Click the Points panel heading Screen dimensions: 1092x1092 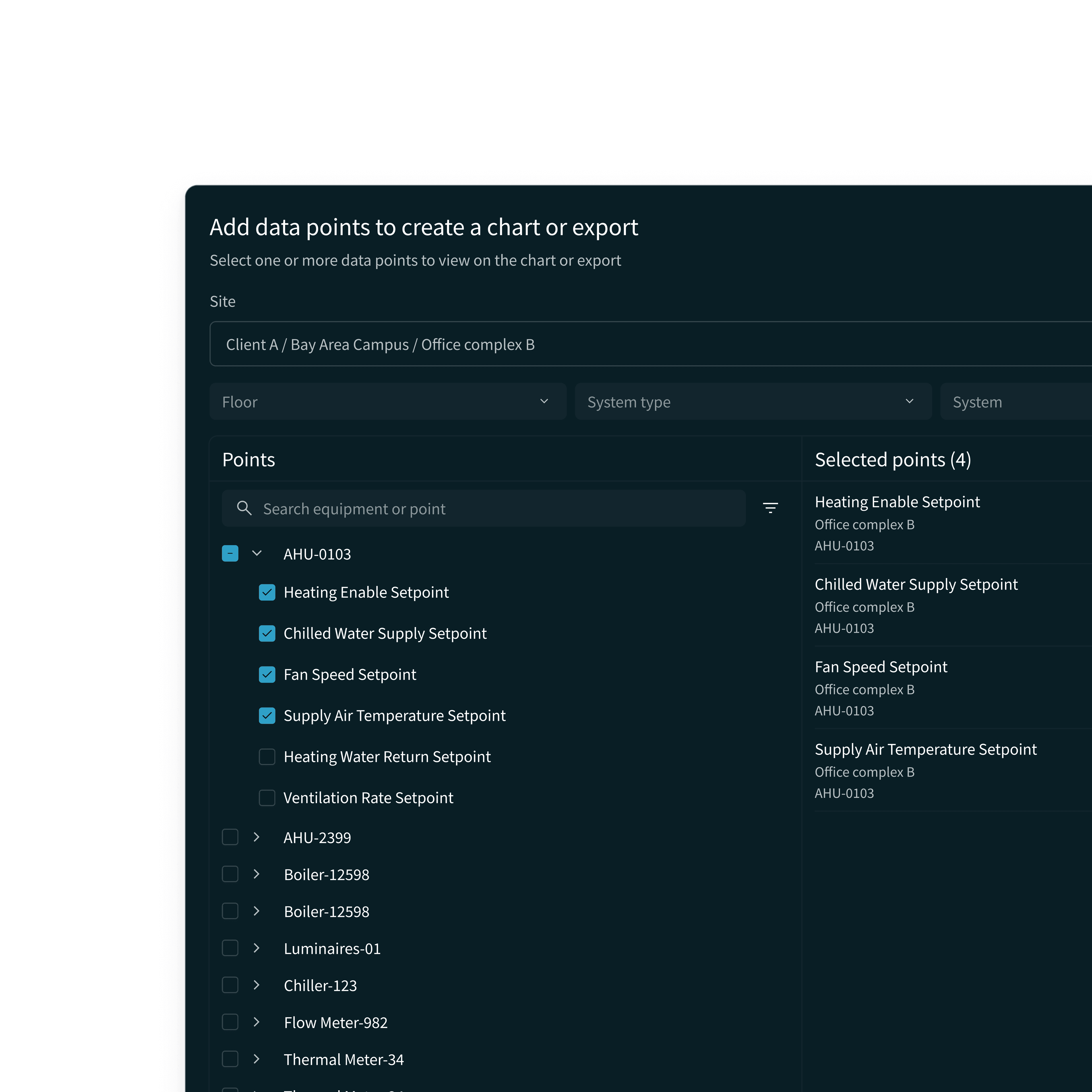(x=249, y=460)
